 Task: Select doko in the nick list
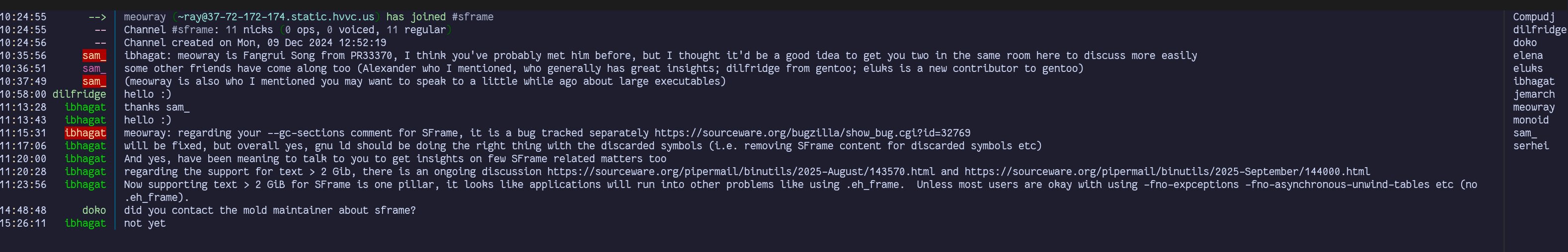1525,43
